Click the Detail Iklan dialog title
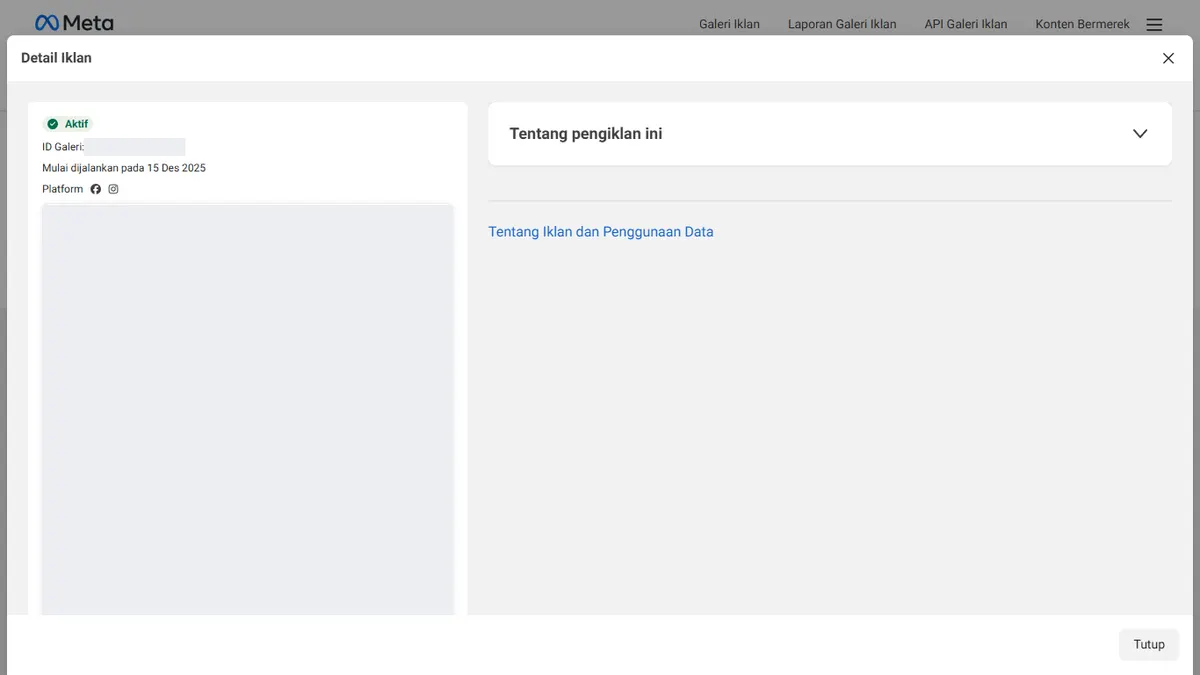Viewport: 1200px width, 675px height. (x=56, y=58)
